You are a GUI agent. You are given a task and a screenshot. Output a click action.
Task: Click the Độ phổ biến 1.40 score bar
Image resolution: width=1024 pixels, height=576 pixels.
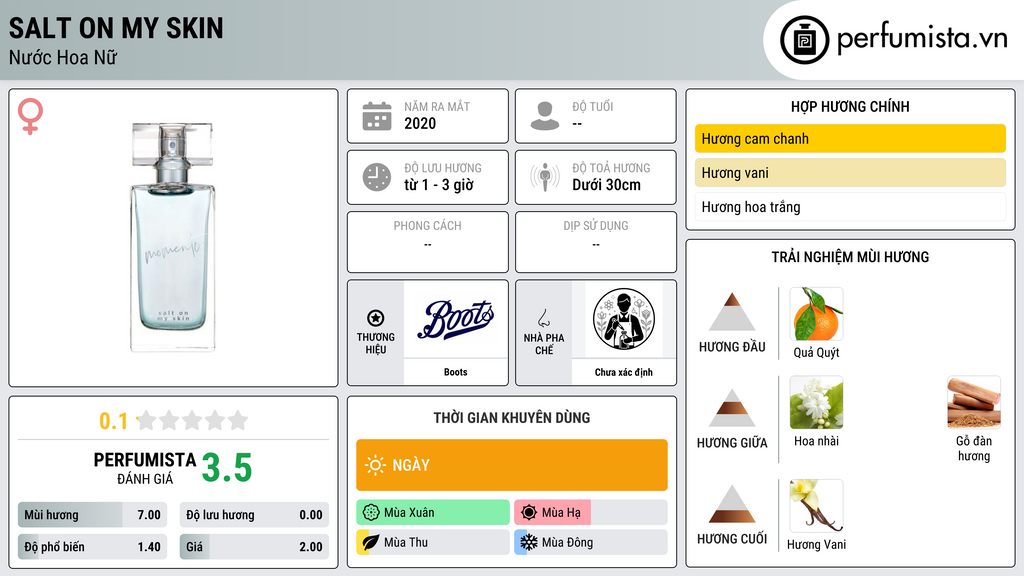92,547
